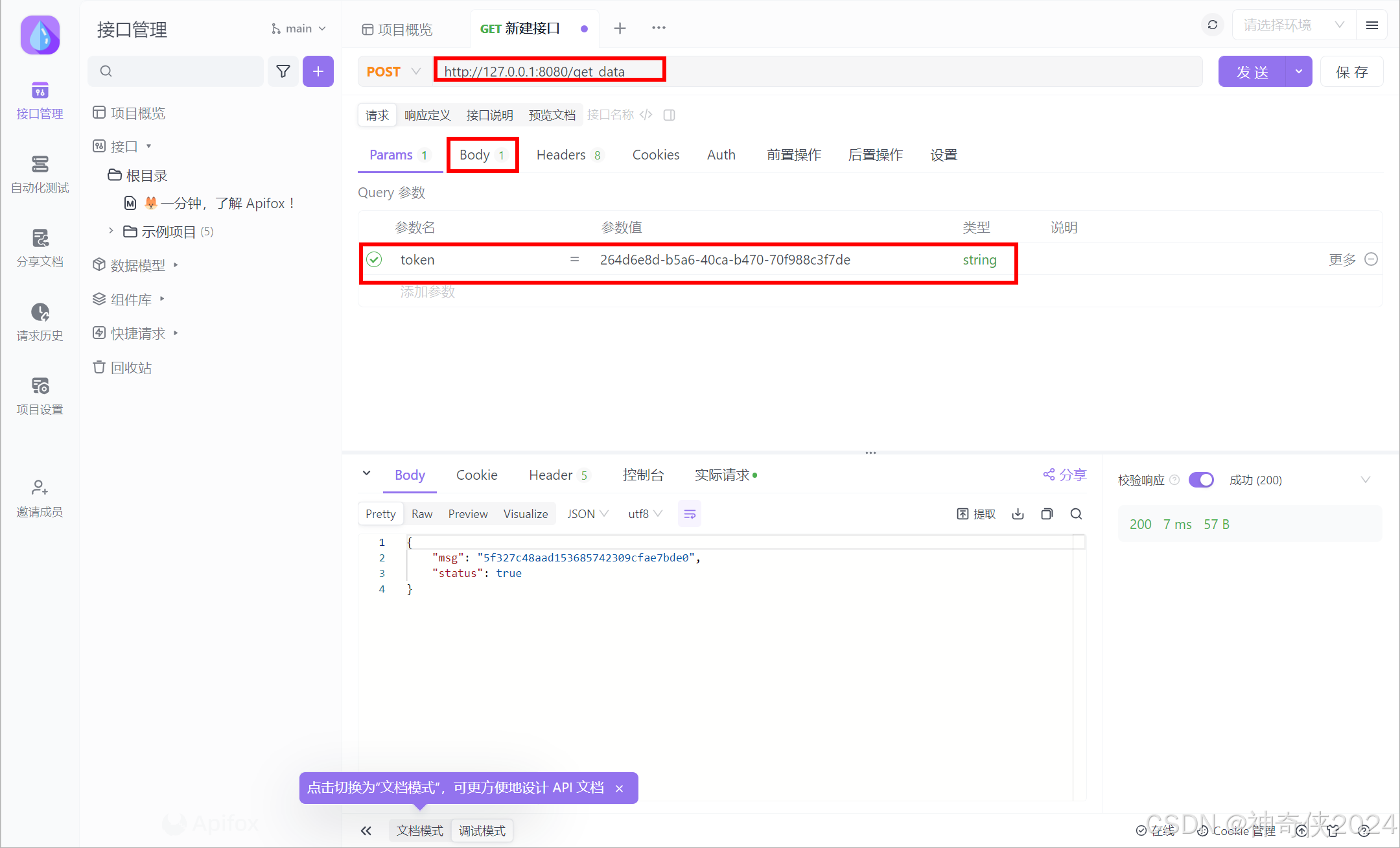Switch to the Headers request tab
1400x848 pixels.
coord(561,155)
